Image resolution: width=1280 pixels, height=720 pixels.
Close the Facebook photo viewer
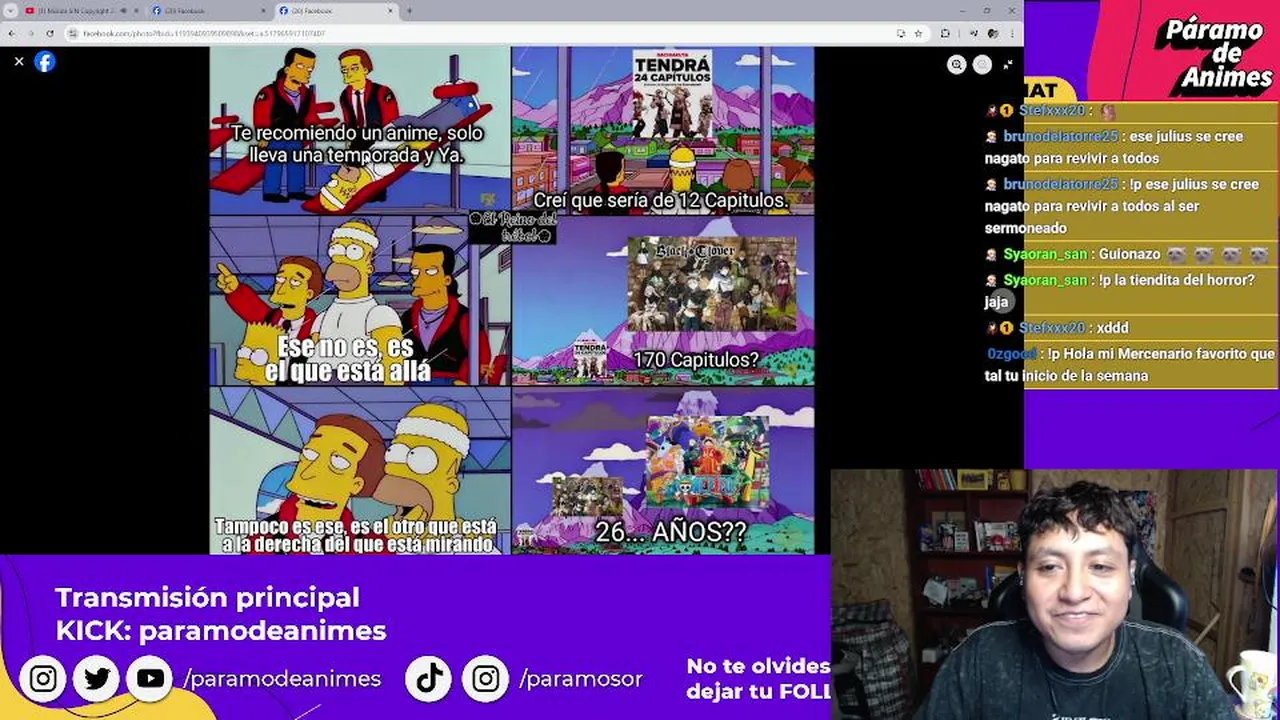[18, 61]
